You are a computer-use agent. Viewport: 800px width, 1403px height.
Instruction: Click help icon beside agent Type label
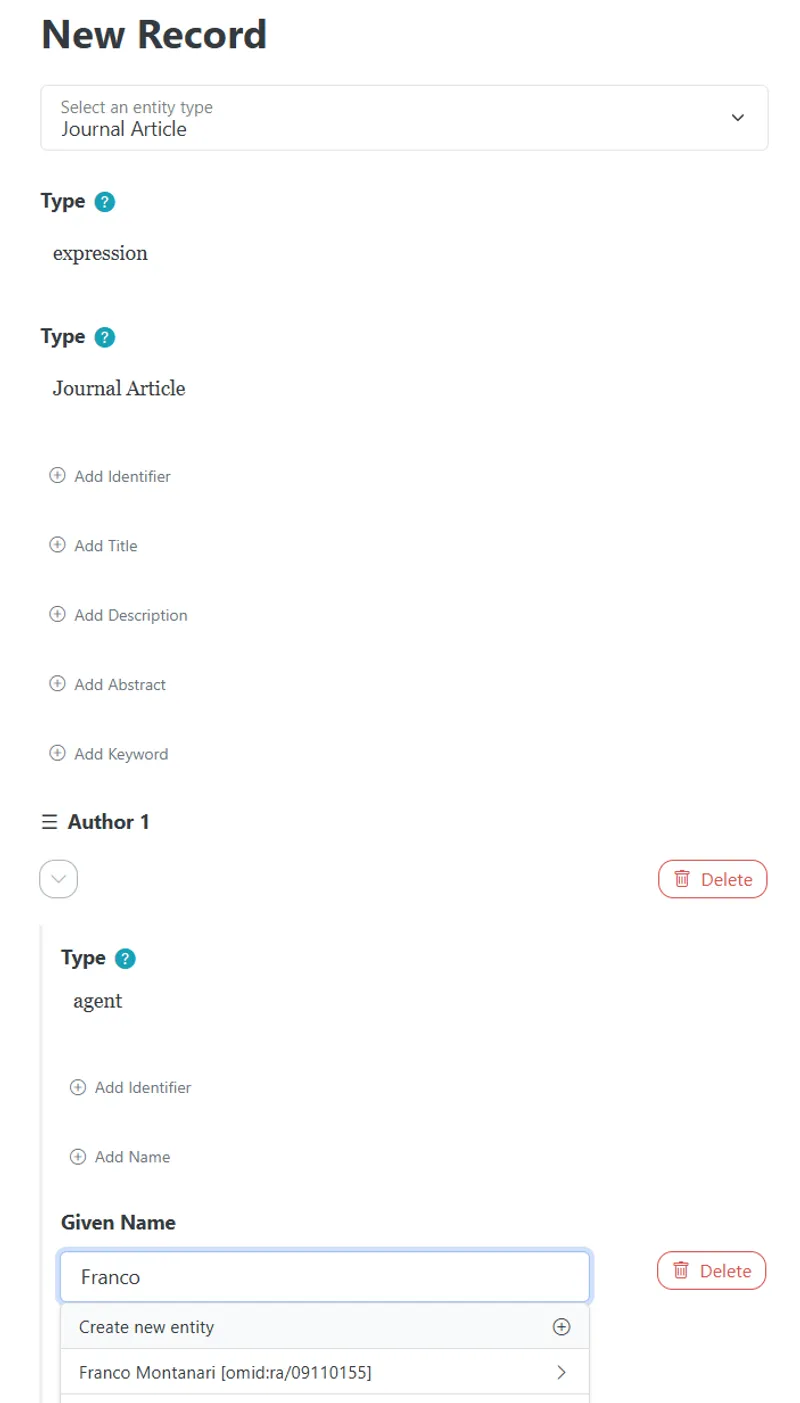(125, 958)
